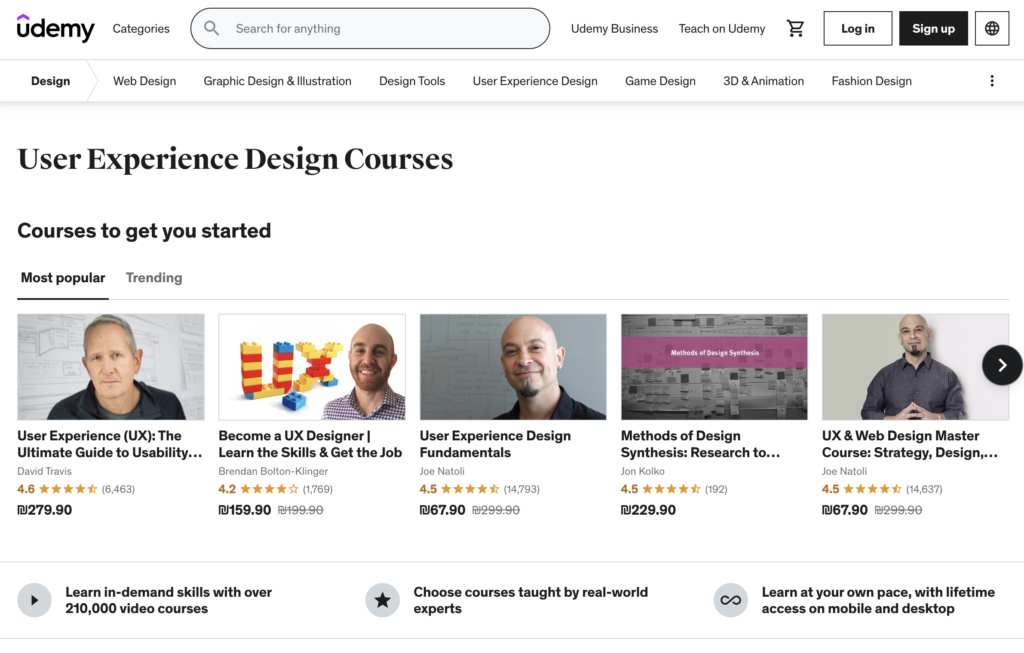Viewport: 1024px width, 653px height.
Task: Click the ₪159.90 price
Action: point(245,510)
